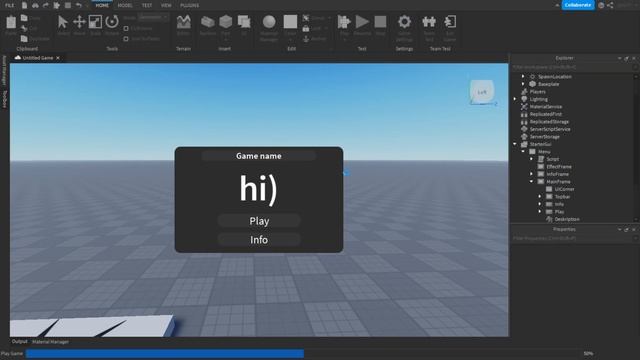Click the Game name title bar

pos(259,156)
